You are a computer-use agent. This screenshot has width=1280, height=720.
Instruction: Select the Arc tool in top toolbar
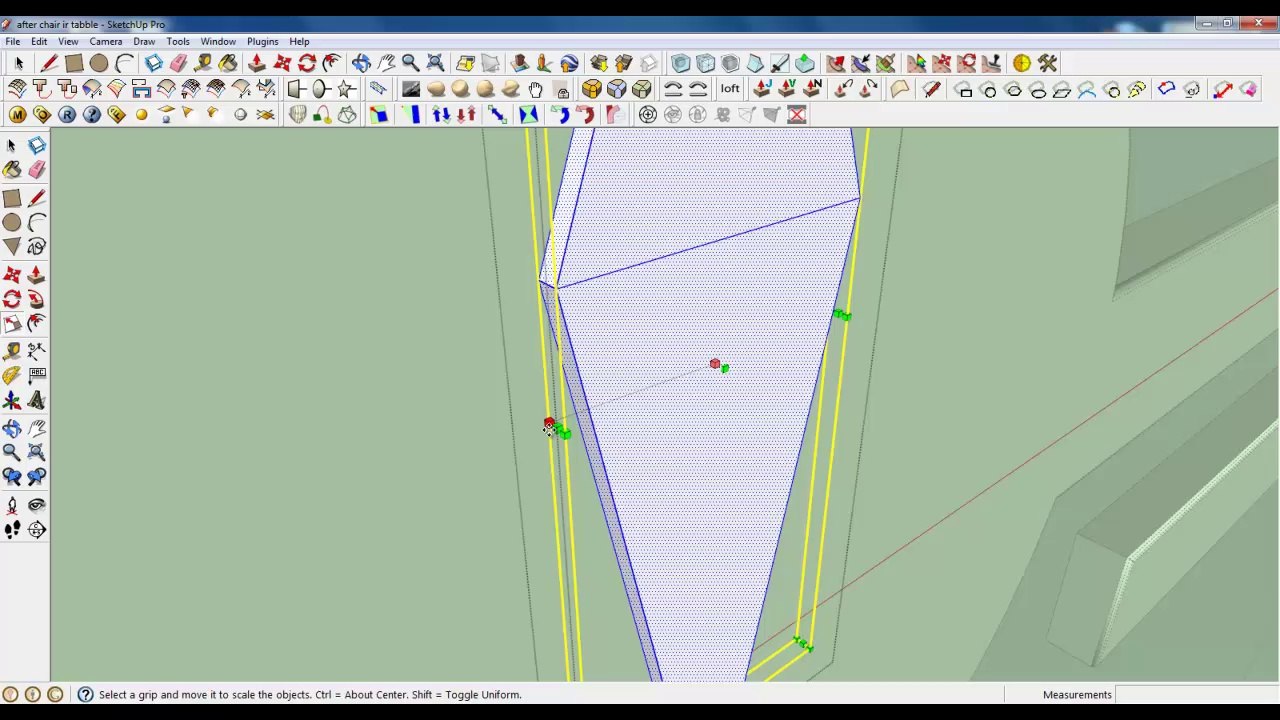[124, 64]
